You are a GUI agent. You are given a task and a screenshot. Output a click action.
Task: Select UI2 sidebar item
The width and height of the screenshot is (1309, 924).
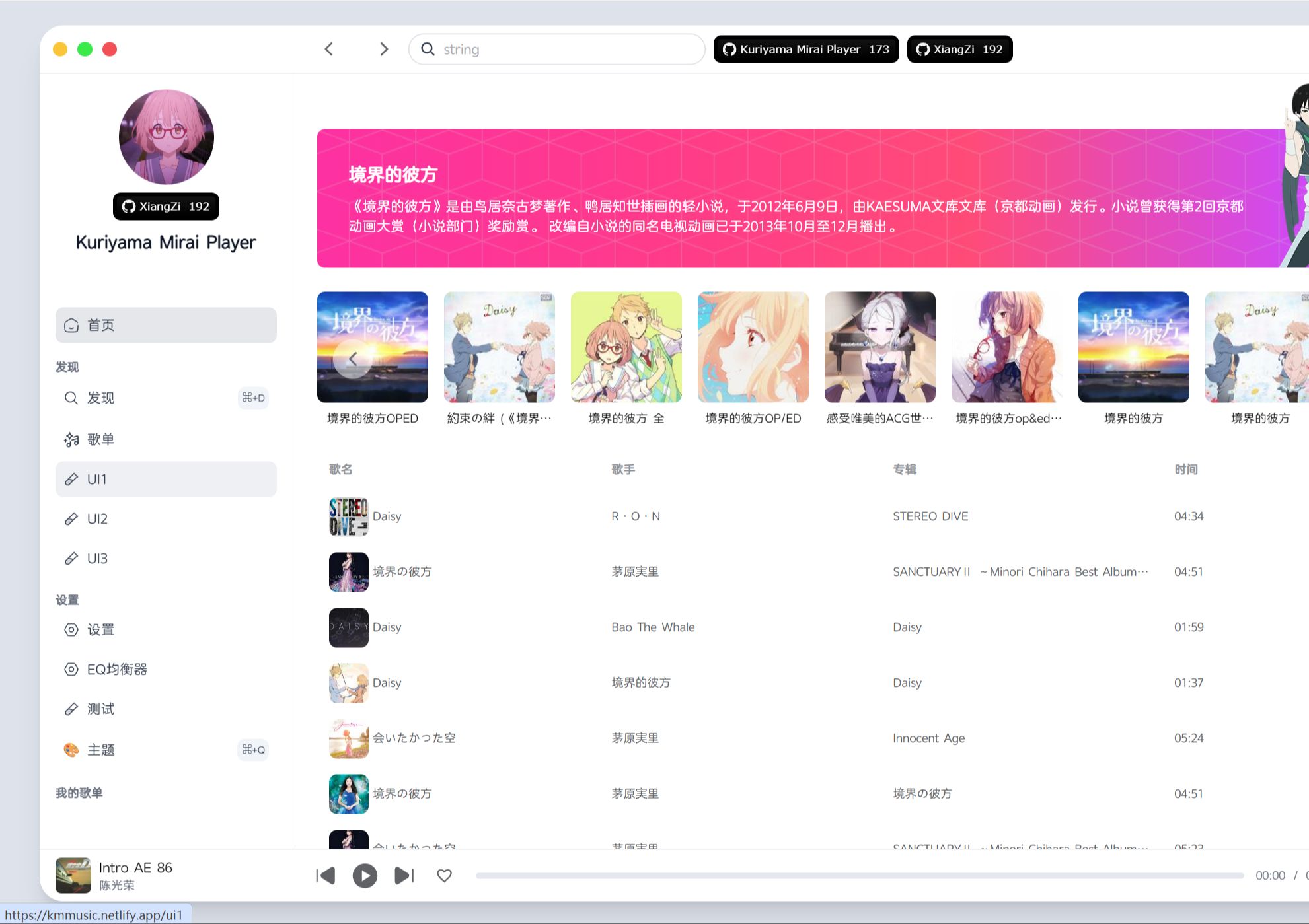(x=166, y=518)
